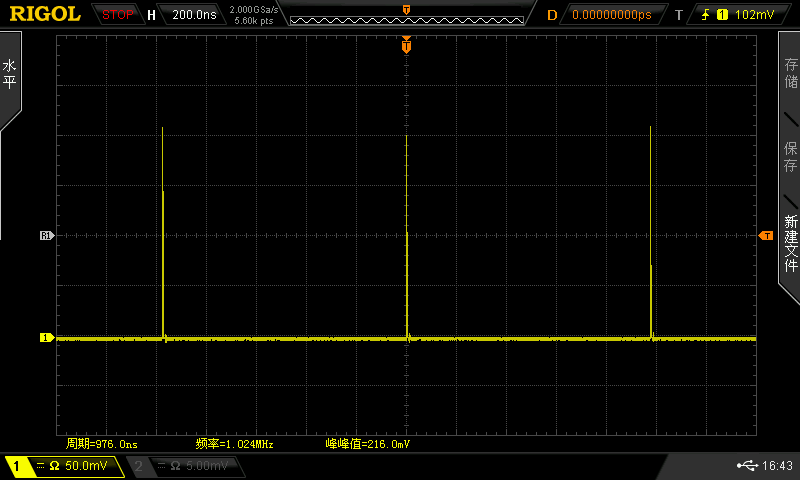The image size is (800, 480).
Task: Click the orange T marker above memory overview
Action: [406, 10]
